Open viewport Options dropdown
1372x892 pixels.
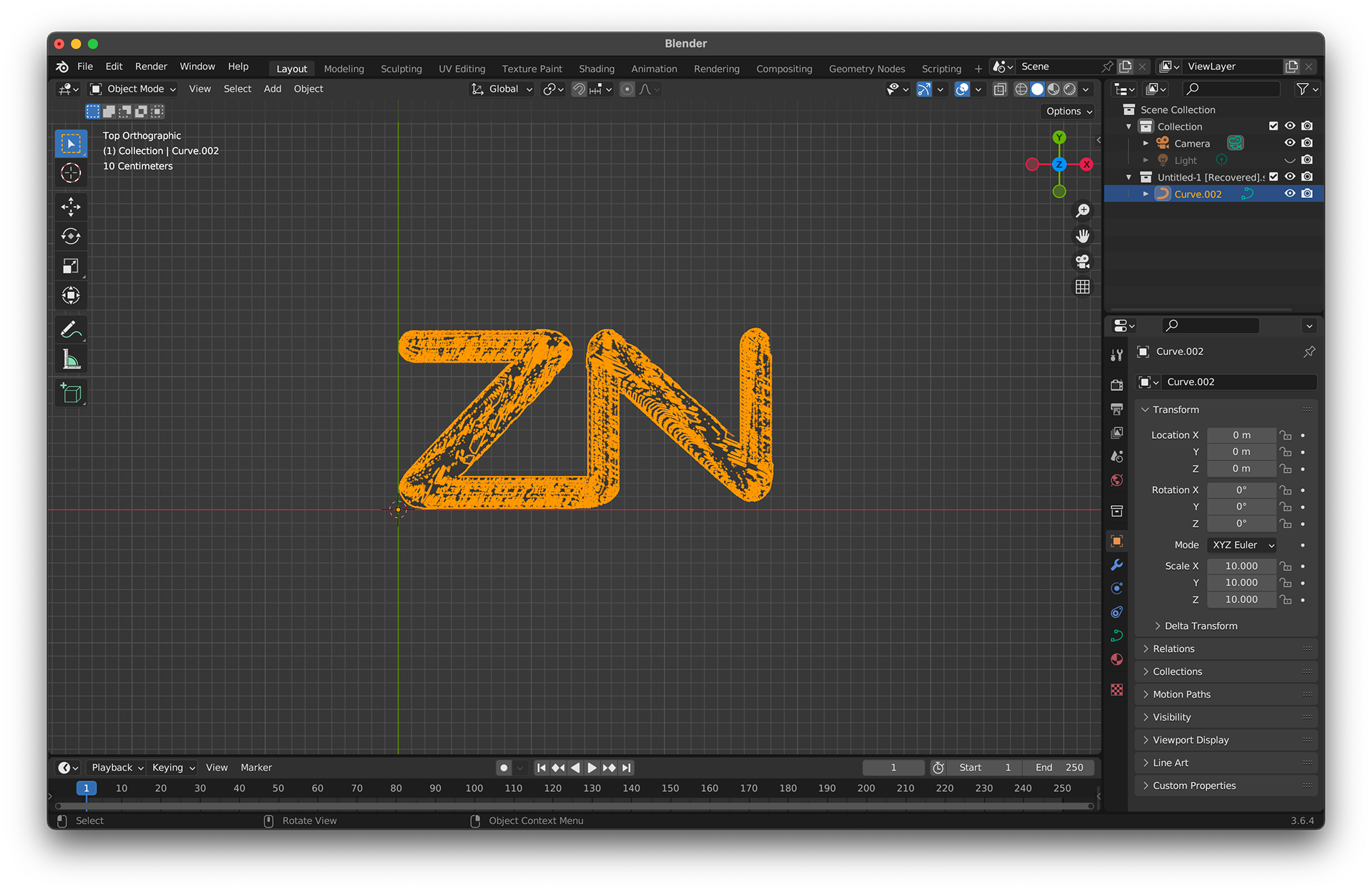1068,111
